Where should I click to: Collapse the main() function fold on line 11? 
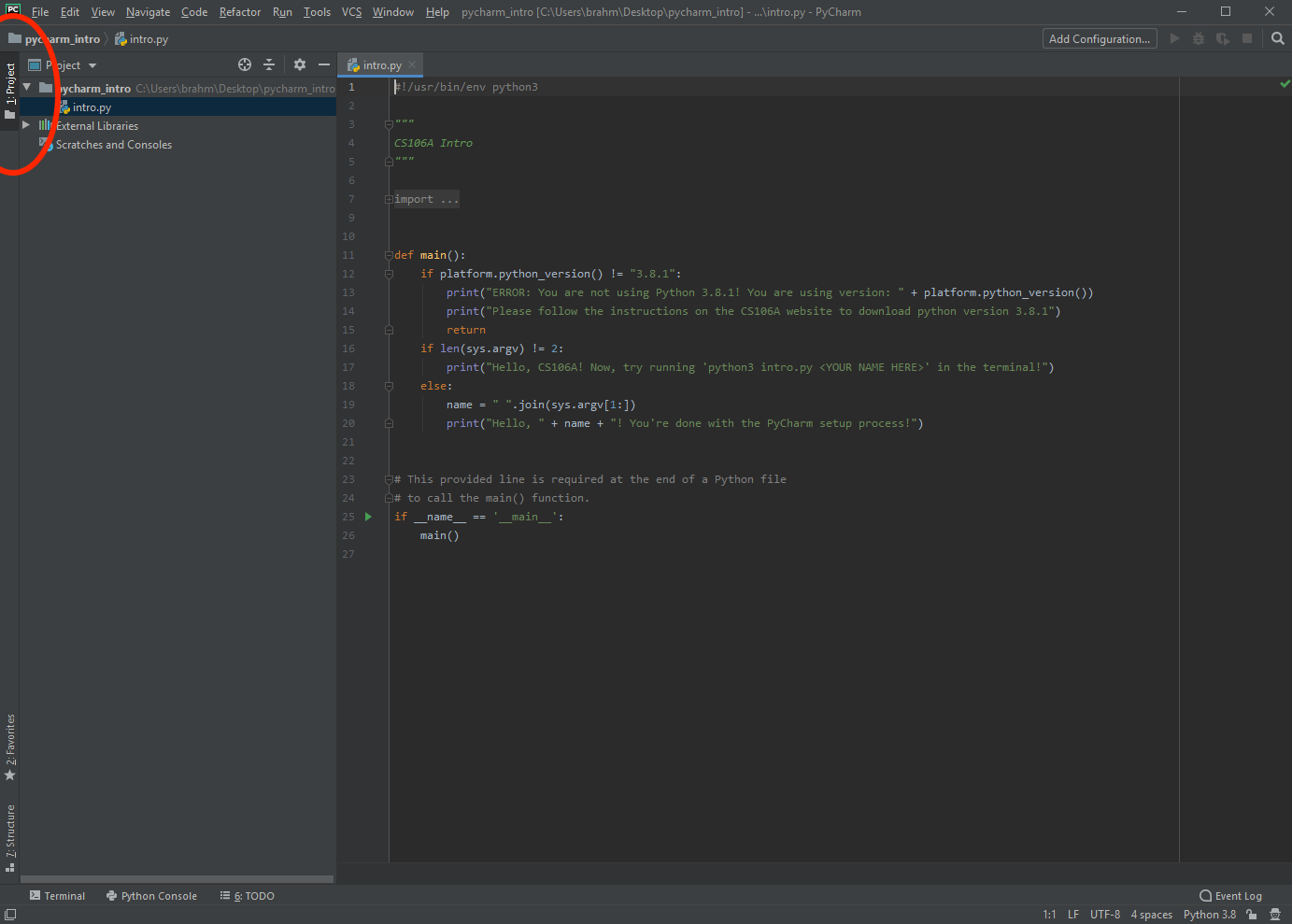click(x=387, y=254)
